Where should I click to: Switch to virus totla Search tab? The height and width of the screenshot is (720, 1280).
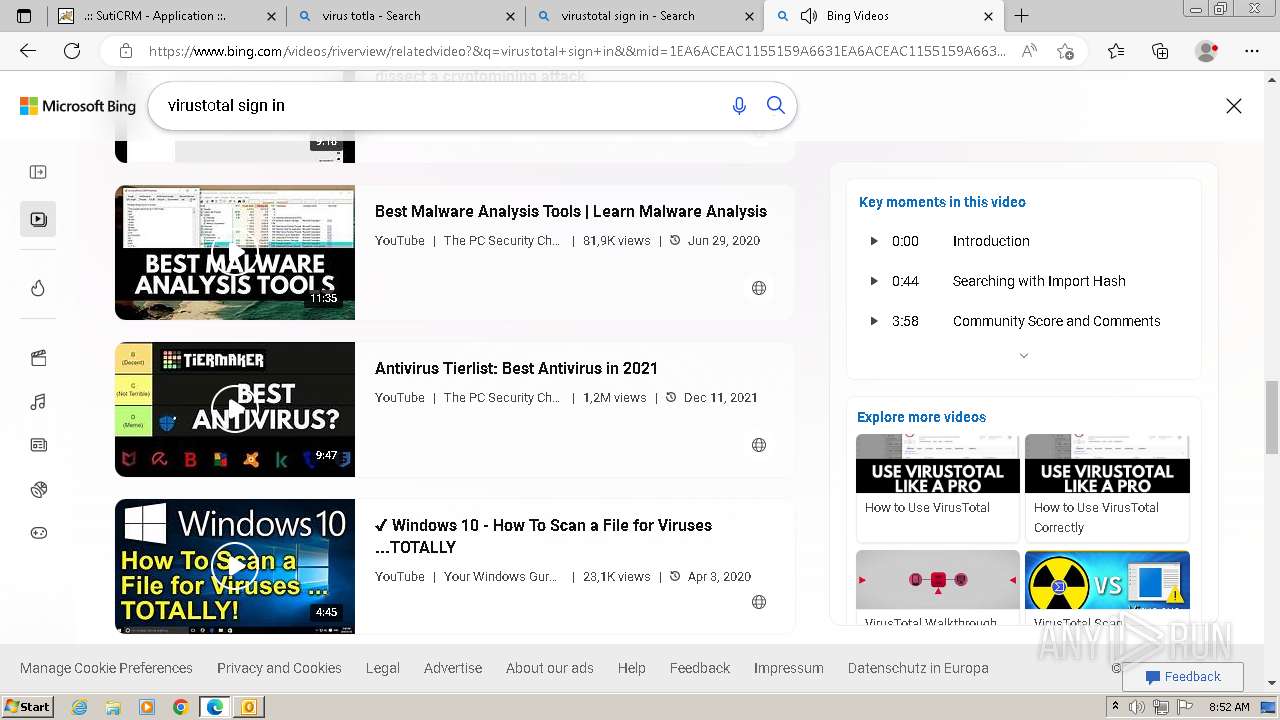406,16
